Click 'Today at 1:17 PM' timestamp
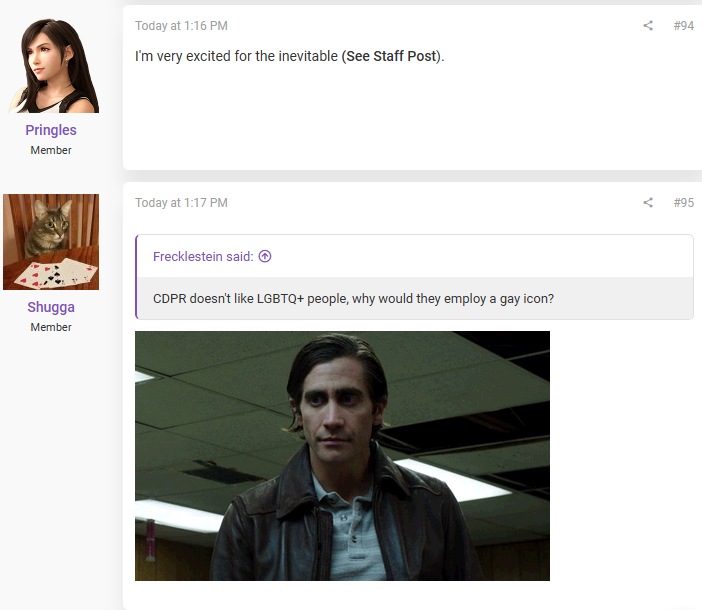Viewport: 702px width, 610px height. [x=181, y=203]
